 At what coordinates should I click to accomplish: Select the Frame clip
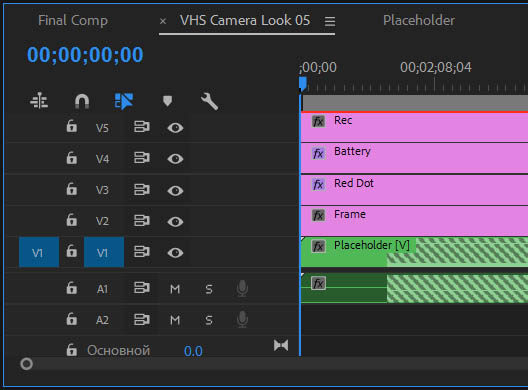[414, 221]
